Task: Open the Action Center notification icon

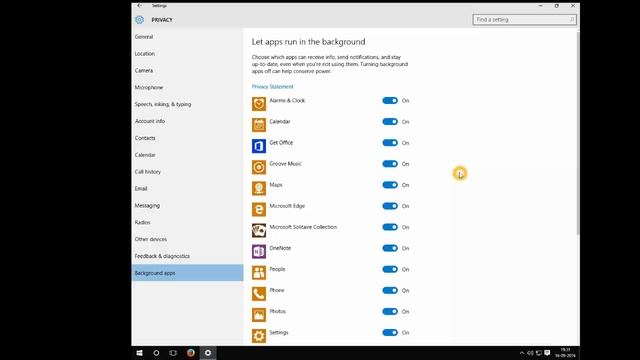Action: click(x=547, y=353)
